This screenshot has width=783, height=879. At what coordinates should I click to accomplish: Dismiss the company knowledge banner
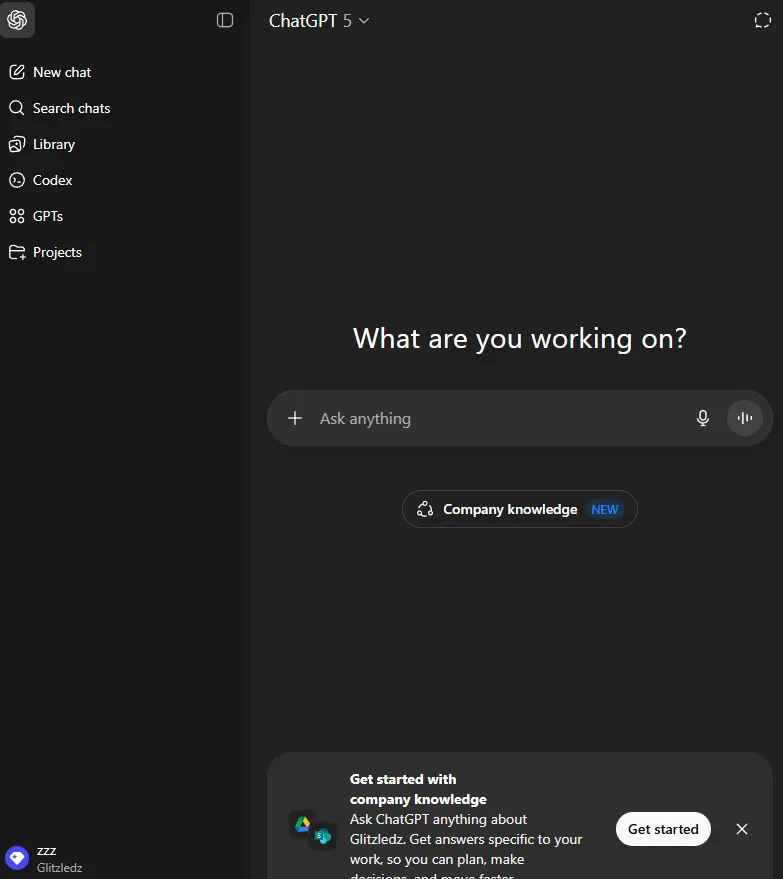[742, 829]
